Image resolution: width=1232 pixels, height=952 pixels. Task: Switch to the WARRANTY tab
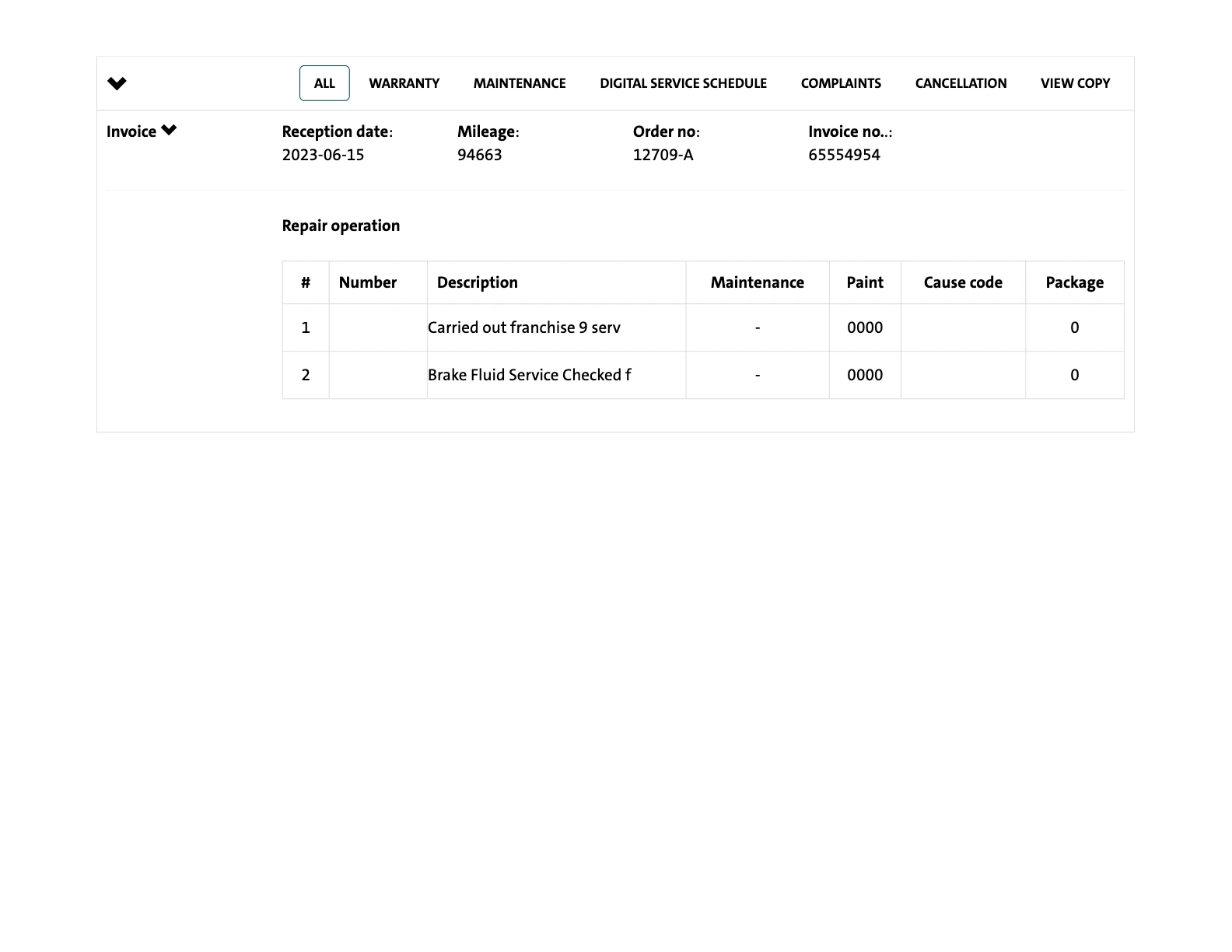click(404, 83)
